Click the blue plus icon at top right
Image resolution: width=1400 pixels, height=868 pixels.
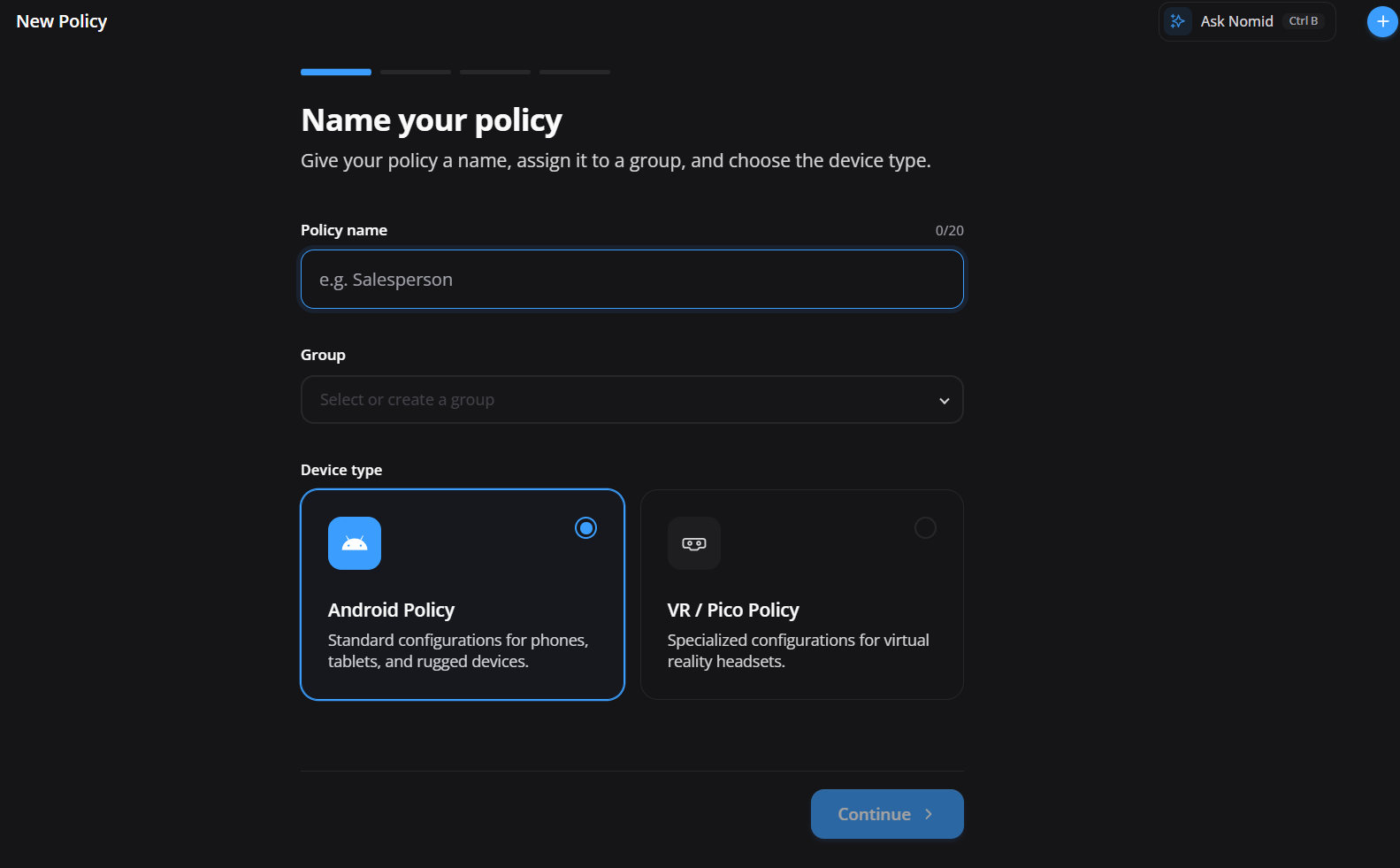[x=1382, y=21]
